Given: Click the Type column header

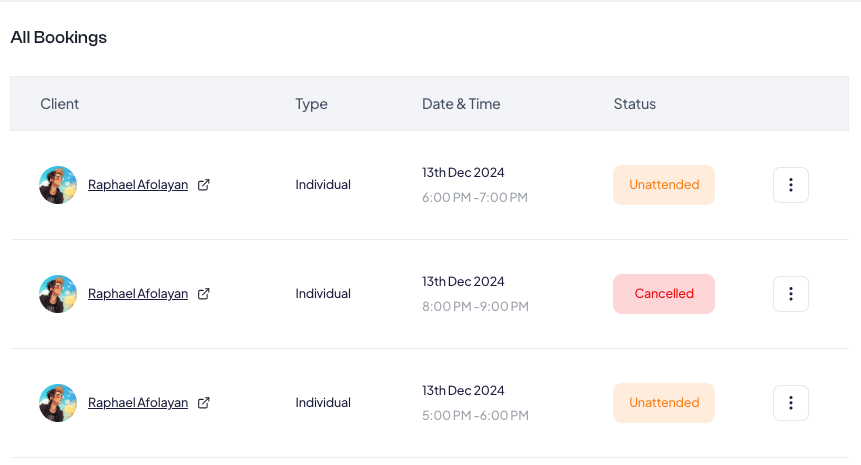Looking at the screenshot, I should (311, 104).
